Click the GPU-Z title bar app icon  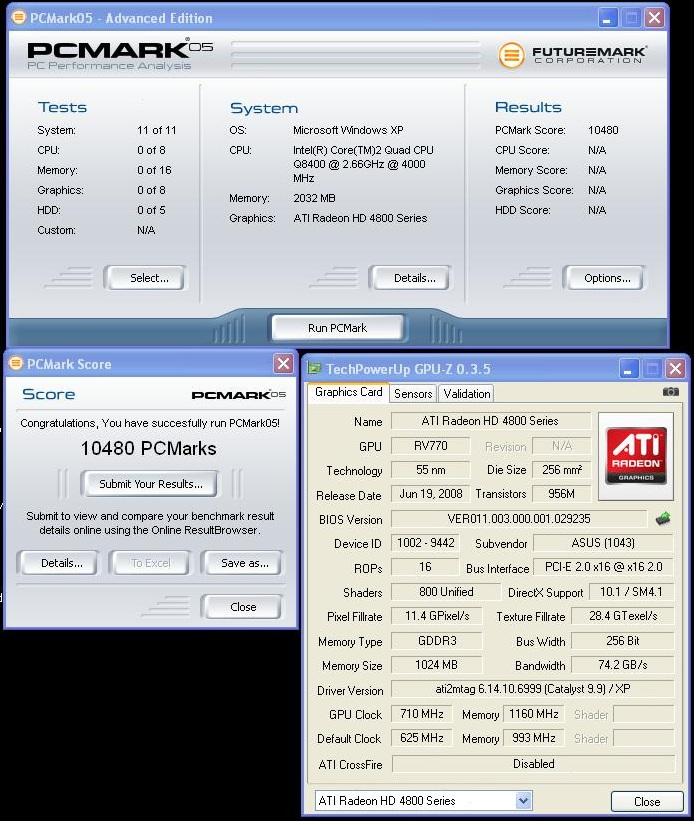point(315,369)
